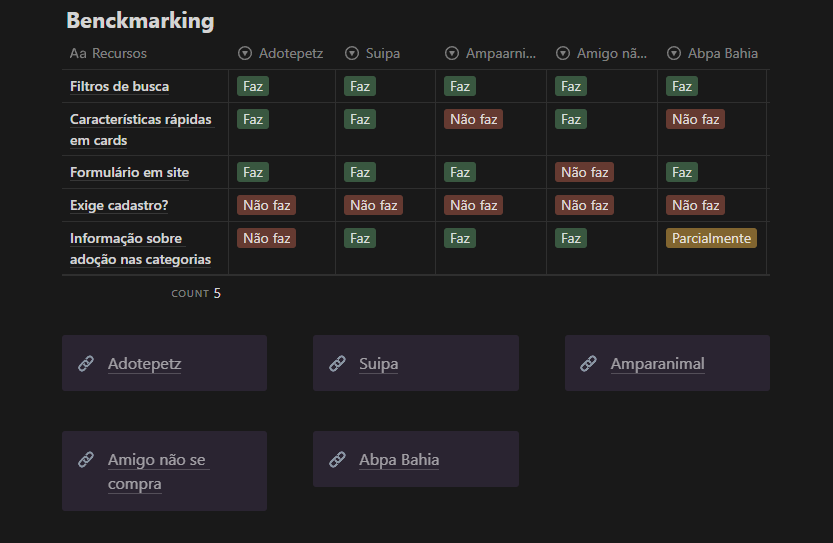Click the link icon beside Amparanimal
833x543 pixels.
click(x=589, y=363)
